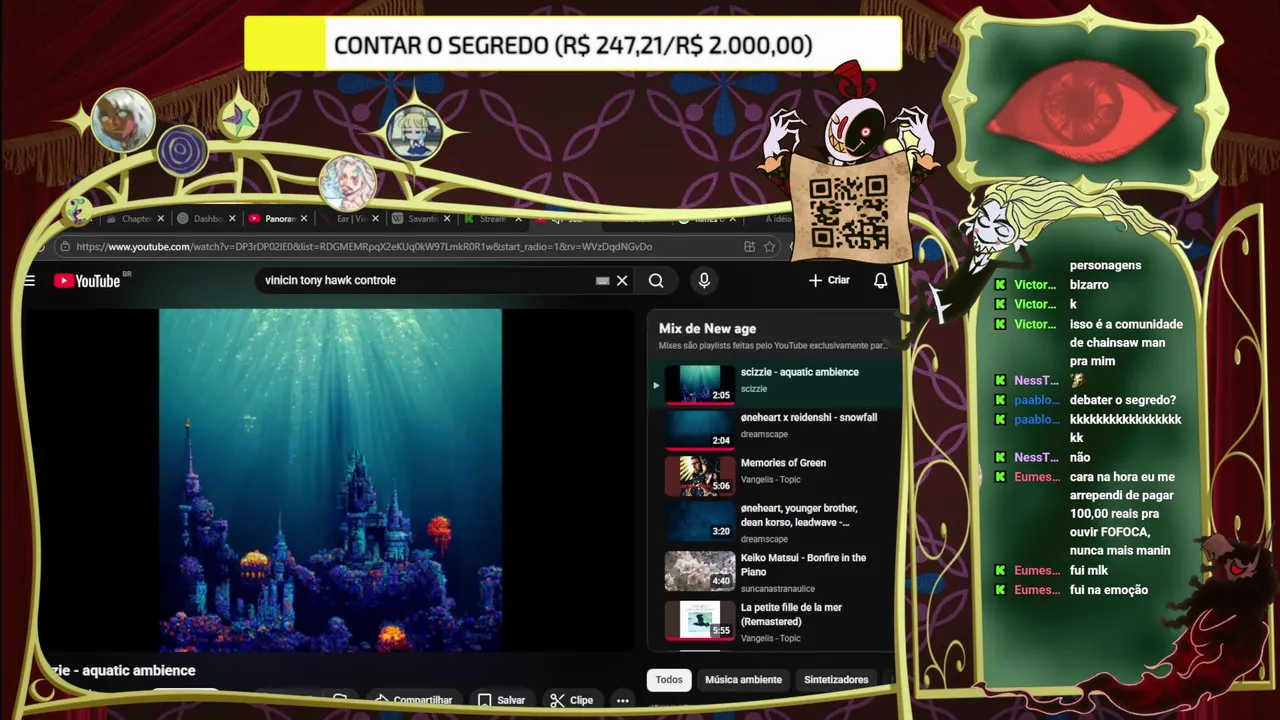1280x720 pixels.
Task: Click the browser address bar URL
Action: point(364,247)
